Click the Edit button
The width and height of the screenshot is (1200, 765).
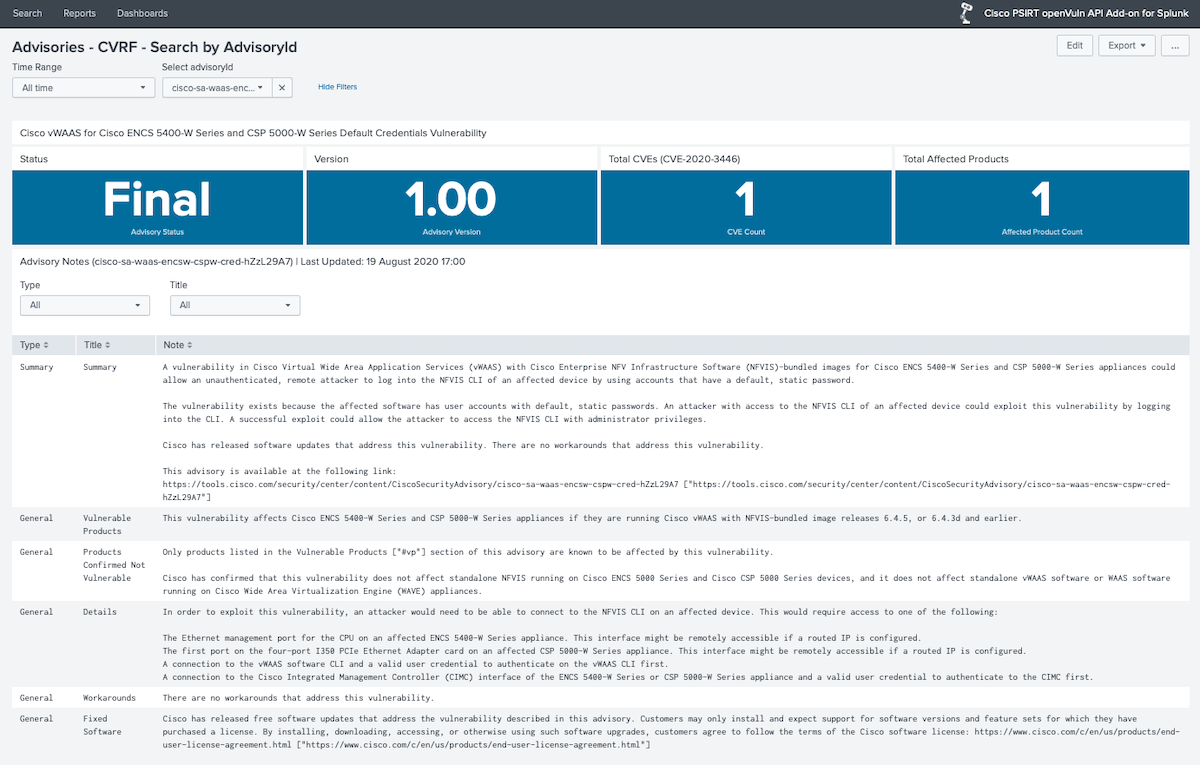[x=1074, y=46]
